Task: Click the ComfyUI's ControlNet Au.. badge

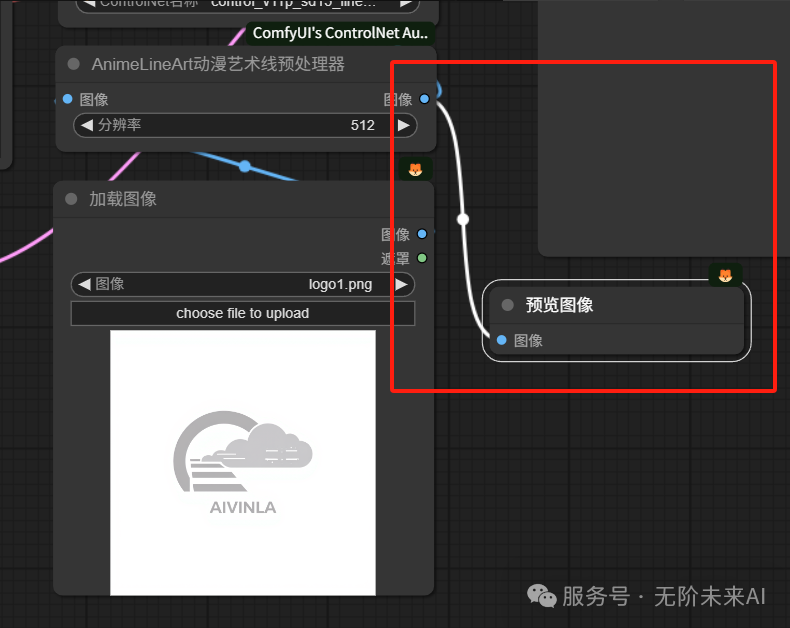Action: (x=340, y=33)
